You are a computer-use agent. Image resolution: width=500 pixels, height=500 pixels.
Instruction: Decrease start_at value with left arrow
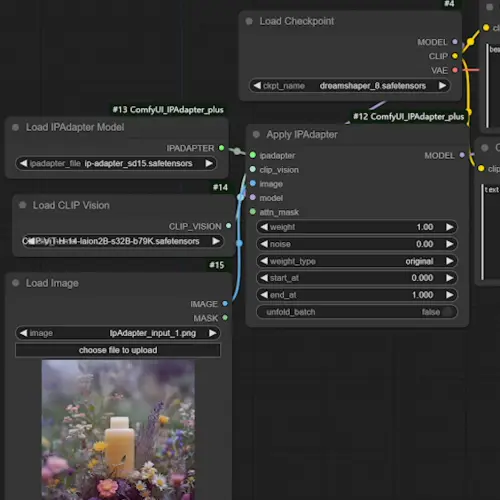point(264,278)
